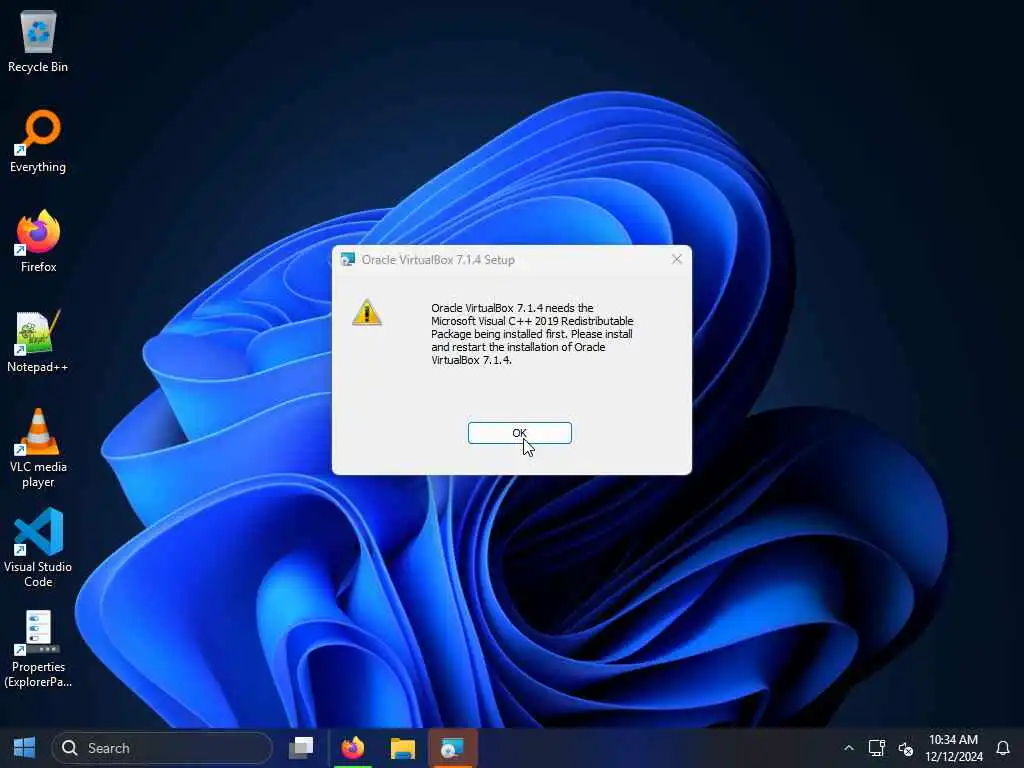The height and width of the screenshot is (768, 1024).
Task: Open the network status tray icon
Action: 876,748
